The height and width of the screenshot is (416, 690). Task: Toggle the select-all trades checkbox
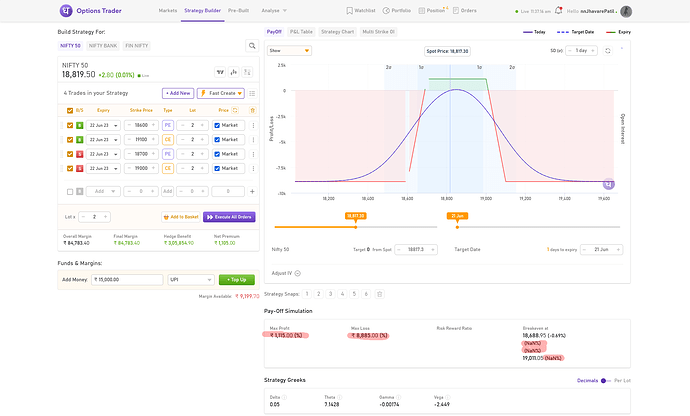pyautogui.click(x=70, y=109)
